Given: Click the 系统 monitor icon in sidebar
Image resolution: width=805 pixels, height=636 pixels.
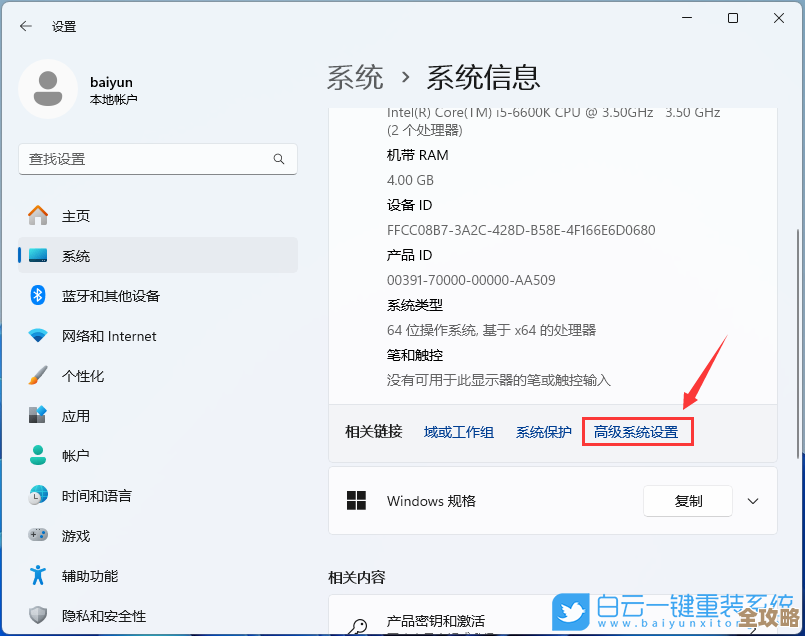Looking at the screenshot, I should [38, 255].
